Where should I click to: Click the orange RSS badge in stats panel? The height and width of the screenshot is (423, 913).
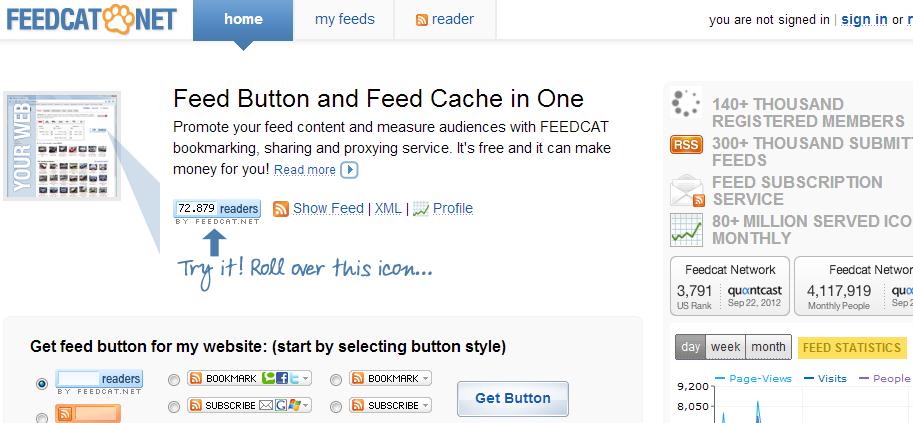click(x=686, y=144)
